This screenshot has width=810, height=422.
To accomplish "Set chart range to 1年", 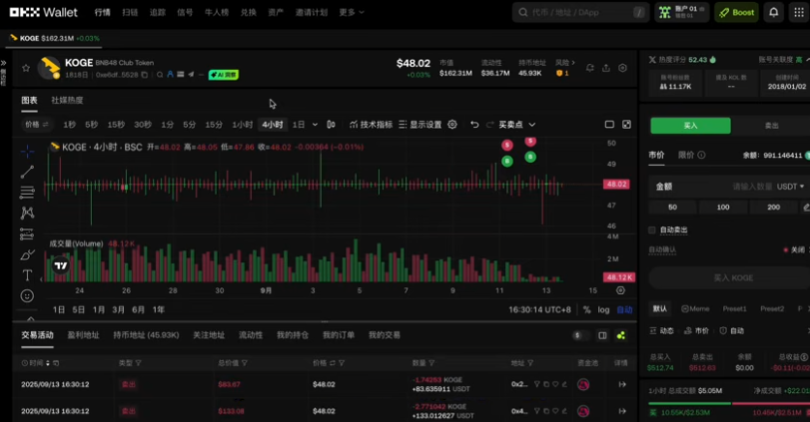I will (158, 310).
